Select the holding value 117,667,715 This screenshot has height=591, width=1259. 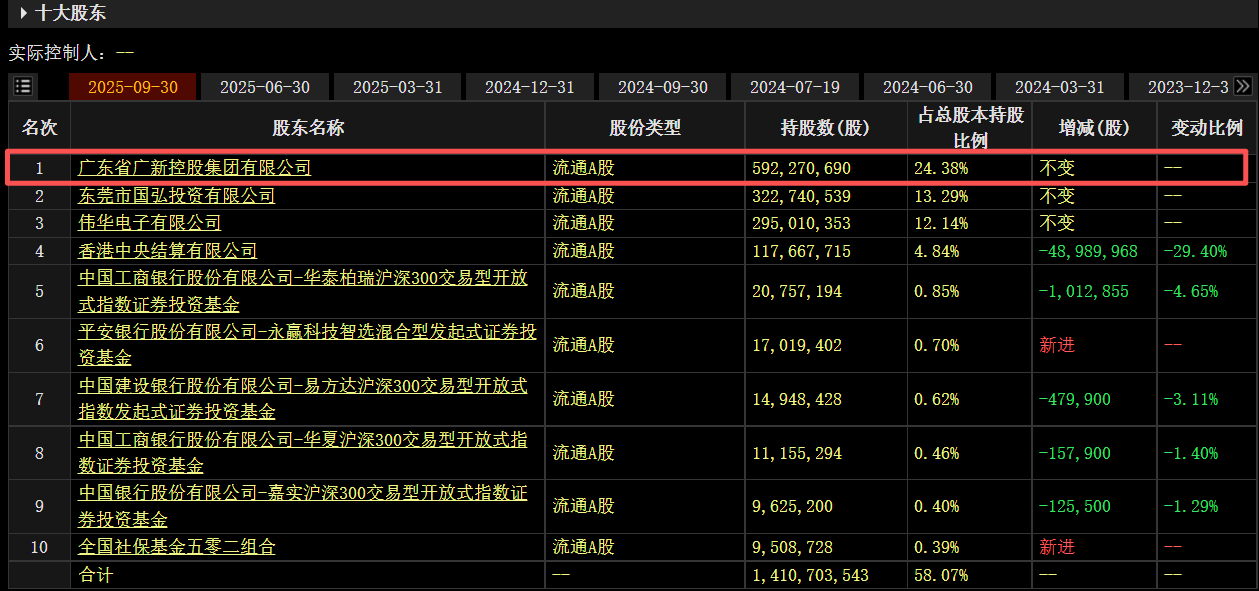click(x=802, y=251)
